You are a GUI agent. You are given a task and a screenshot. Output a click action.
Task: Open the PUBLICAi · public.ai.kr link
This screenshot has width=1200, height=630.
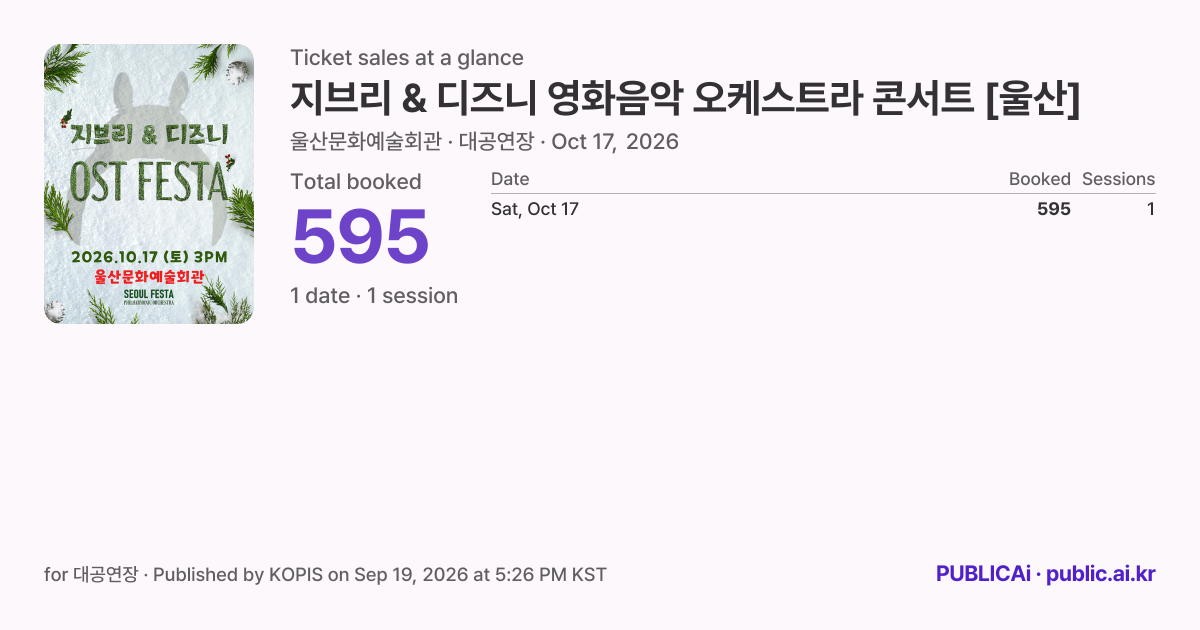pyautogui.click(x=1046, y=574)
